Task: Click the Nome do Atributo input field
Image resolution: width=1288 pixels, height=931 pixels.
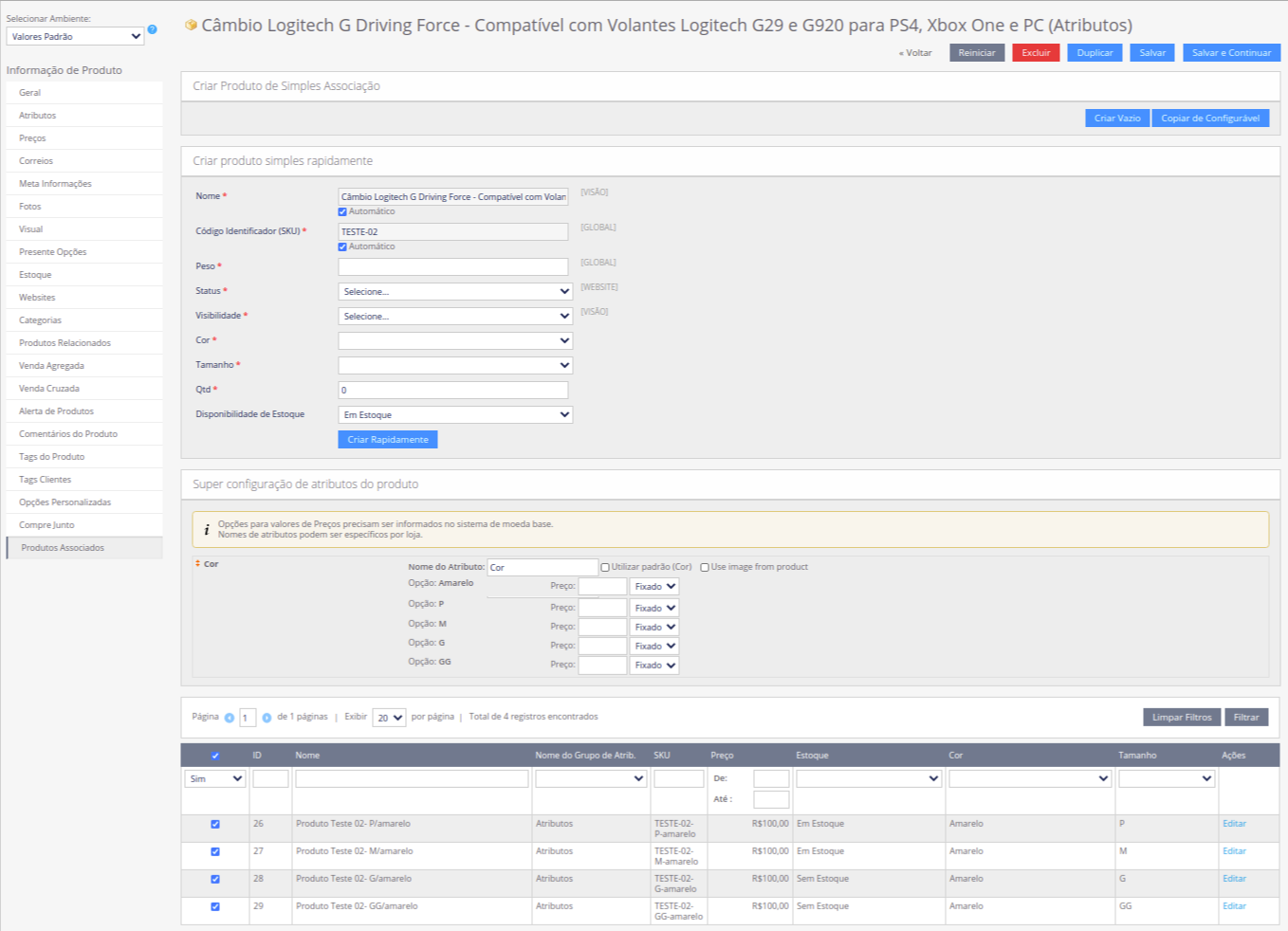Action: click(x=543, y=567)
